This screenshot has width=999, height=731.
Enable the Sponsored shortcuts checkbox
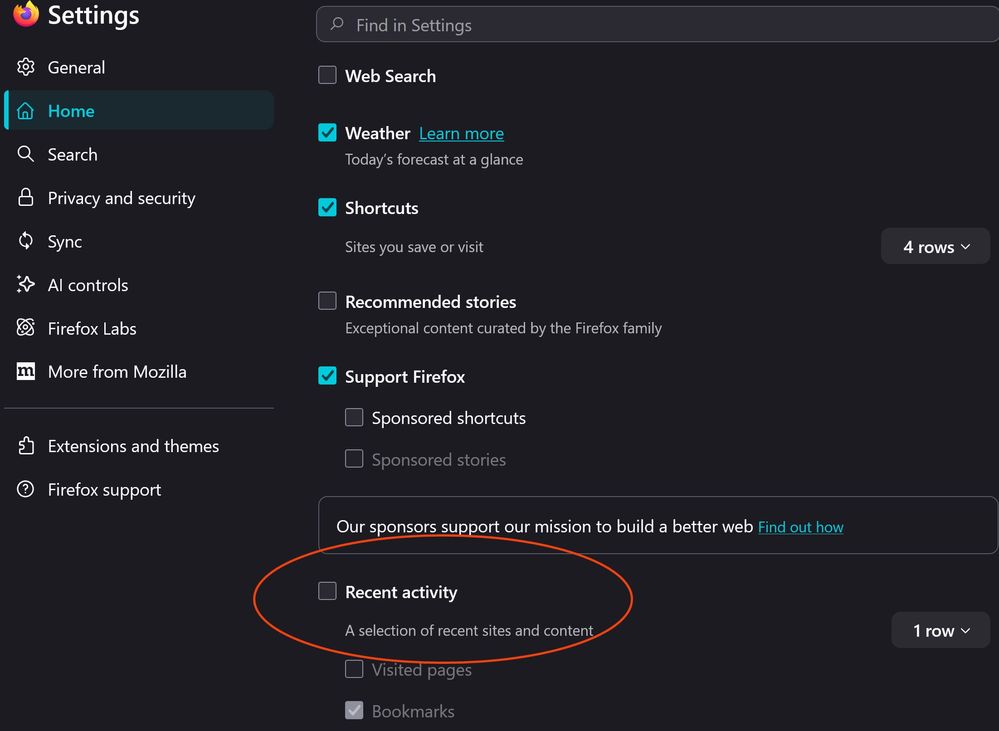point(354,417)
